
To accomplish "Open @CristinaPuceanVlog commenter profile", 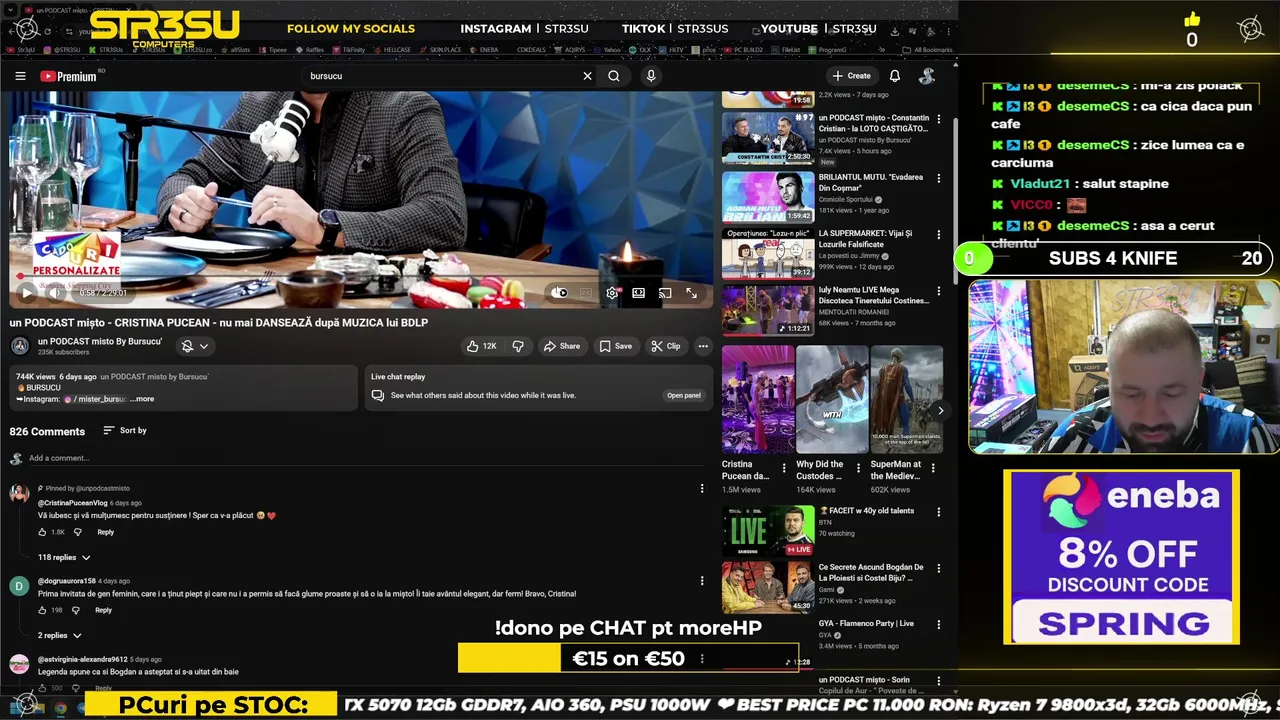I will point(72,503).
